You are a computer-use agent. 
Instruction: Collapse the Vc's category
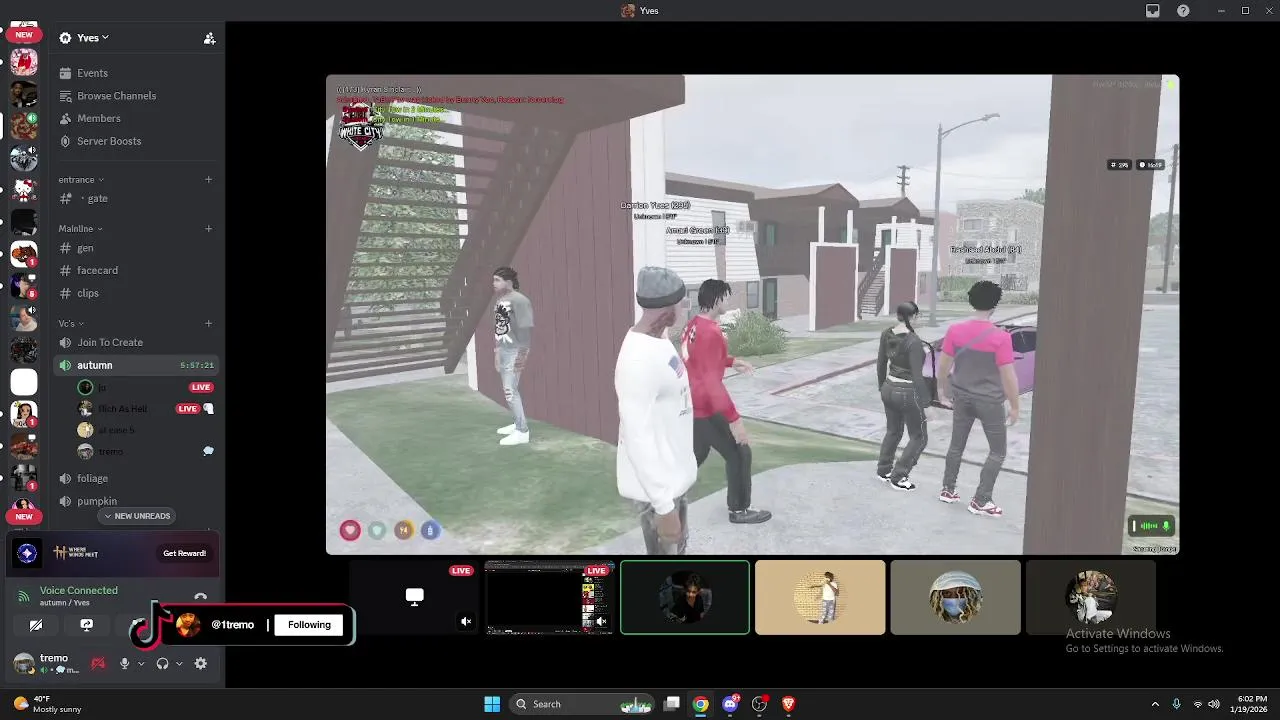(x=71, y=323)
